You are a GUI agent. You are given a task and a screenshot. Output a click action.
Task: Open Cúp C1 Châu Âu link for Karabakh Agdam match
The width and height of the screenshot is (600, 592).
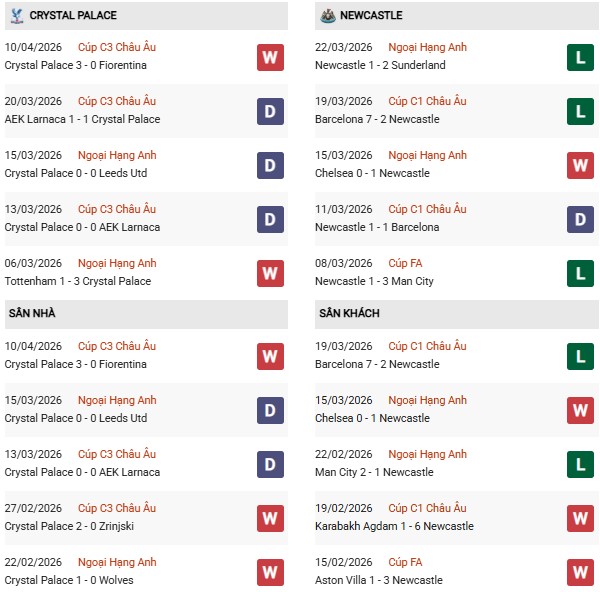point(427,508)
